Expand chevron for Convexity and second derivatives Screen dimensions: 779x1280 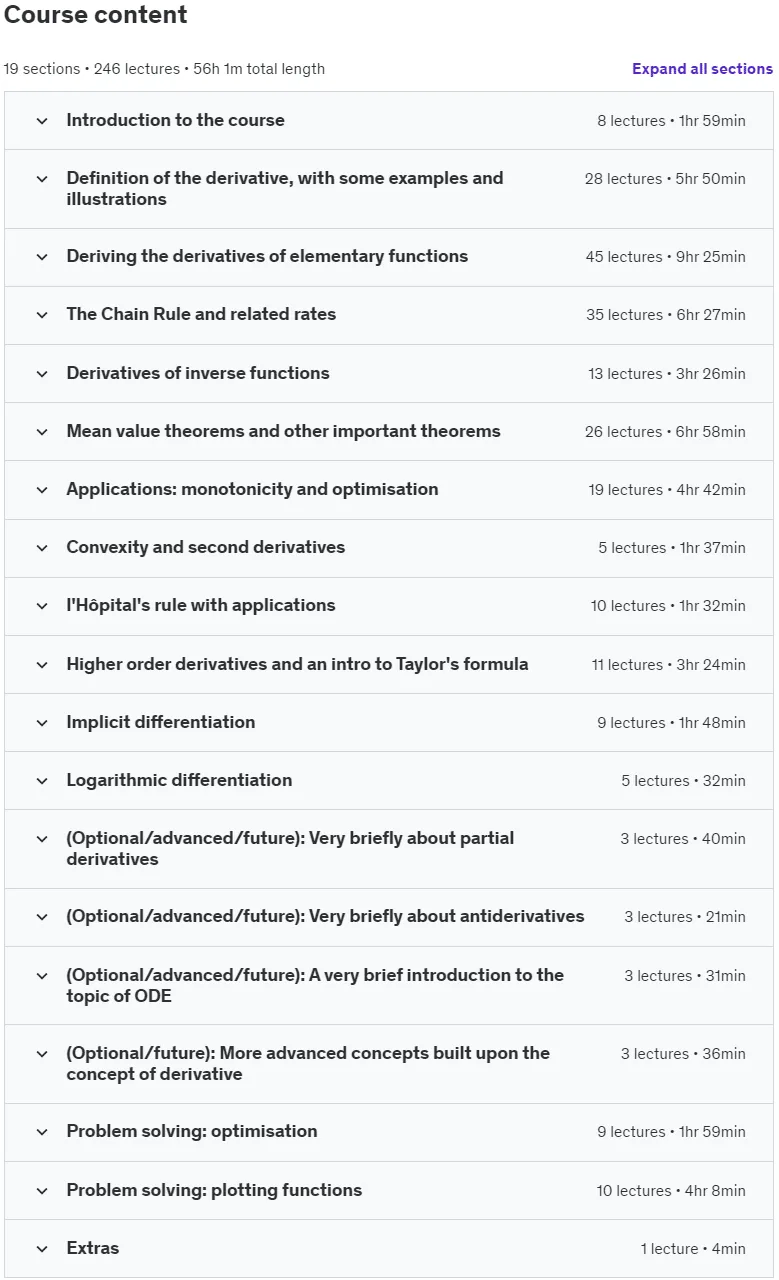42,548
